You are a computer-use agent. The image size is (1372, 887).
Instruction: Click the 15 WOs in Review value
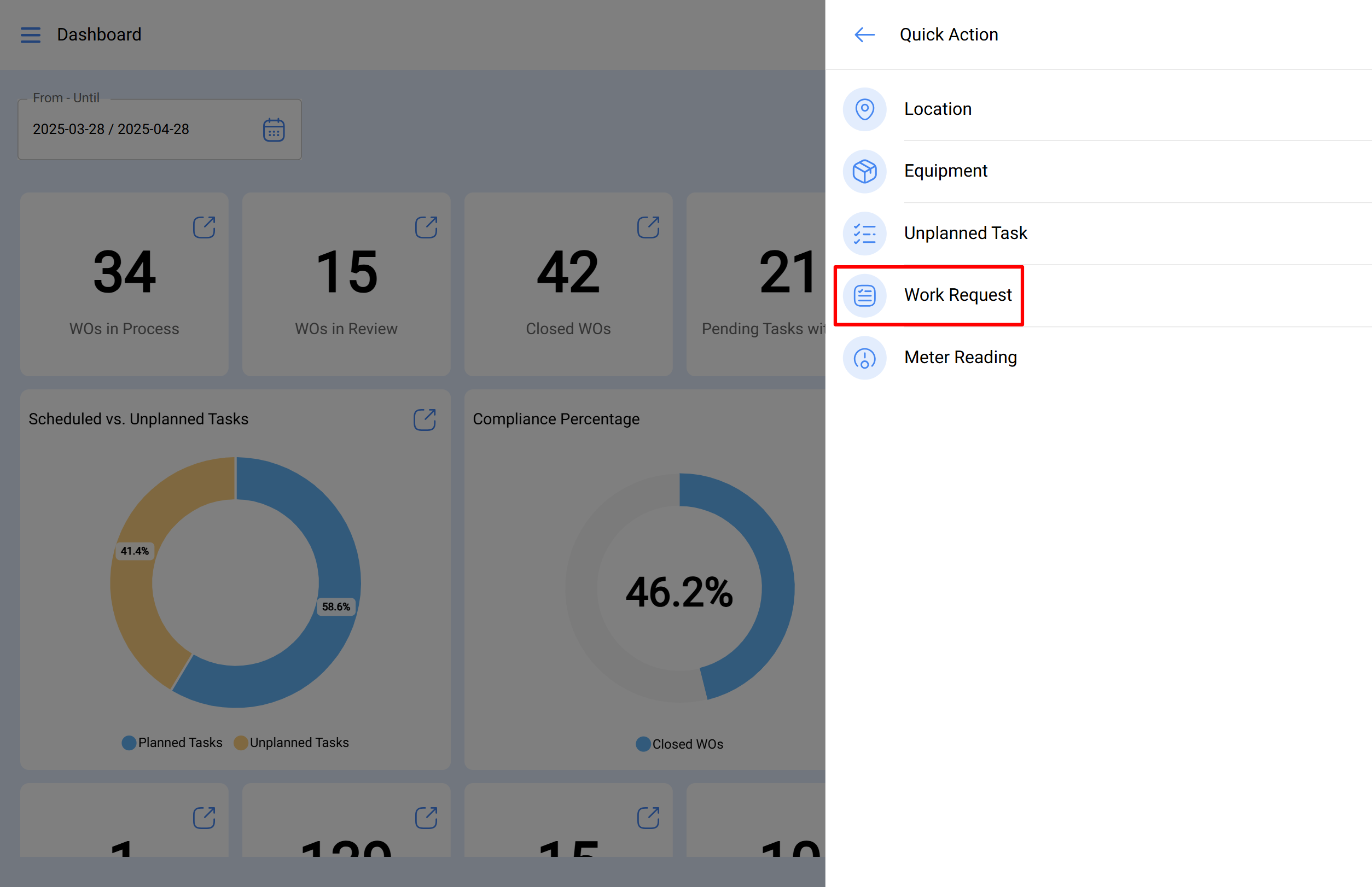coord(346,272)
